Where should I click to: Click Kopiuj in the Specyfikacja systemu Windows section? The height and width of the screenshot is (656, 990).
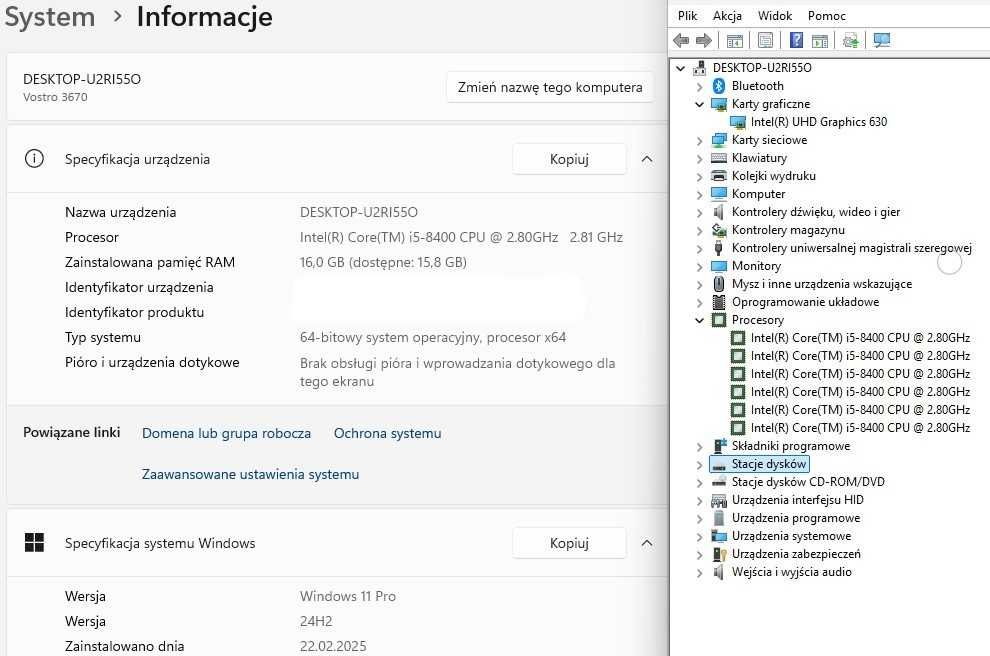569,543
